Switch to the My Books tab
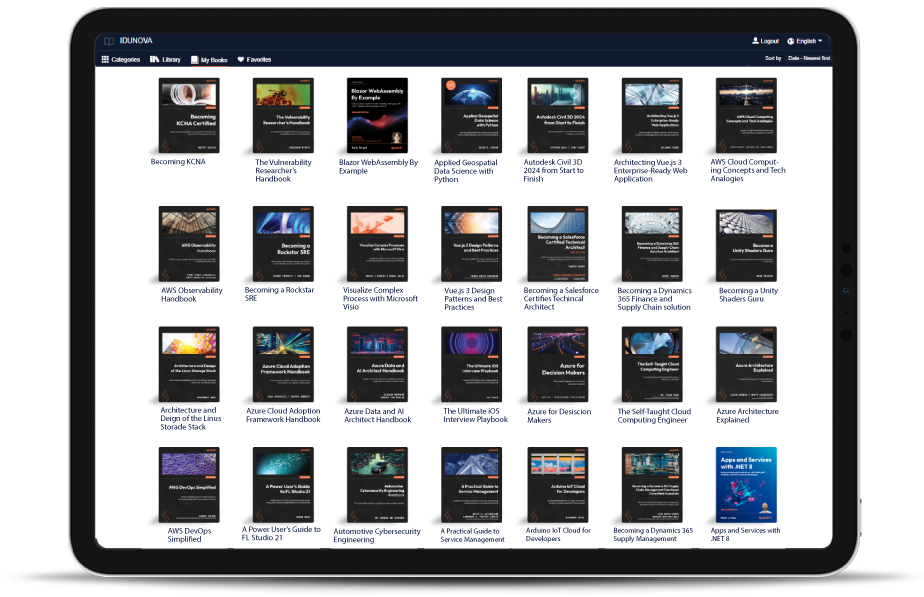The height and width of the screenshot is (597, 924). pos(209,60)
